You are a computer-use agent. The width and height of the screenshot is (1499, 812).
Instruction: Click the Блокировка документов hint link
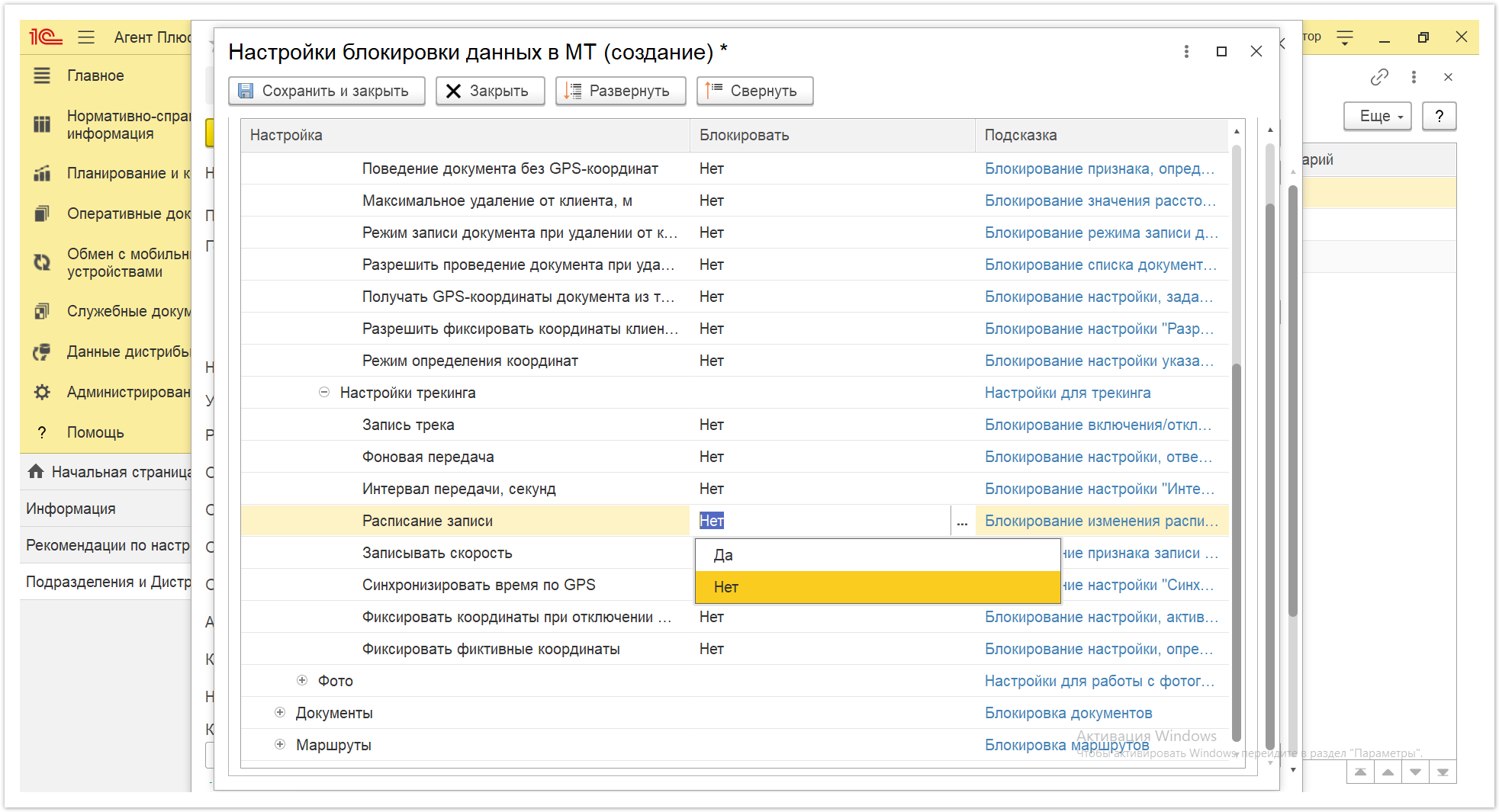tap(1068, 713)
